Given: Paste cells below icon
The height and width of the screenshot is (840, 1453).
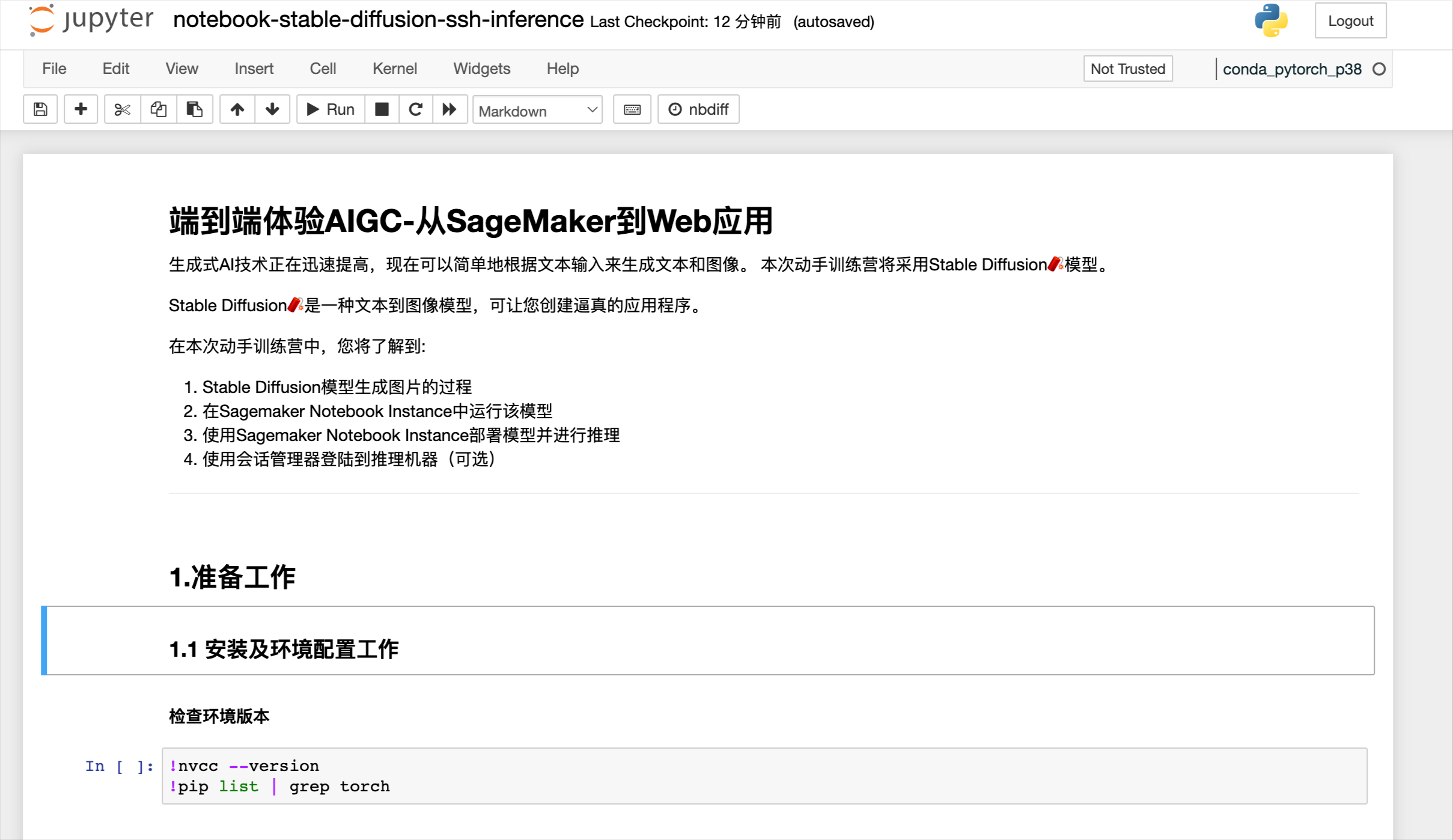Looking at the screenshot, I should point(195,109).
